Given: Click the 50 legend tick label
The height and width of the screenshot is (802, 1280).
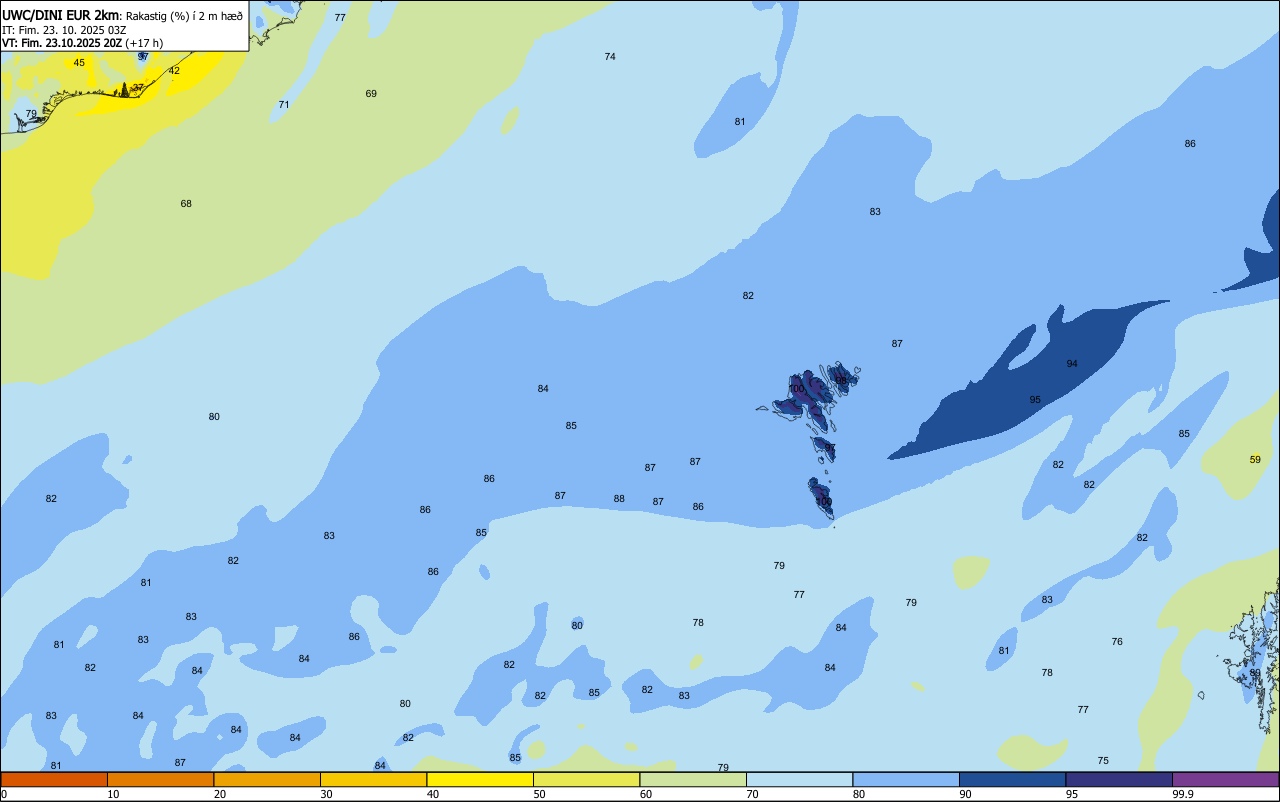Looking at the screenshot, I should point(539,794).
